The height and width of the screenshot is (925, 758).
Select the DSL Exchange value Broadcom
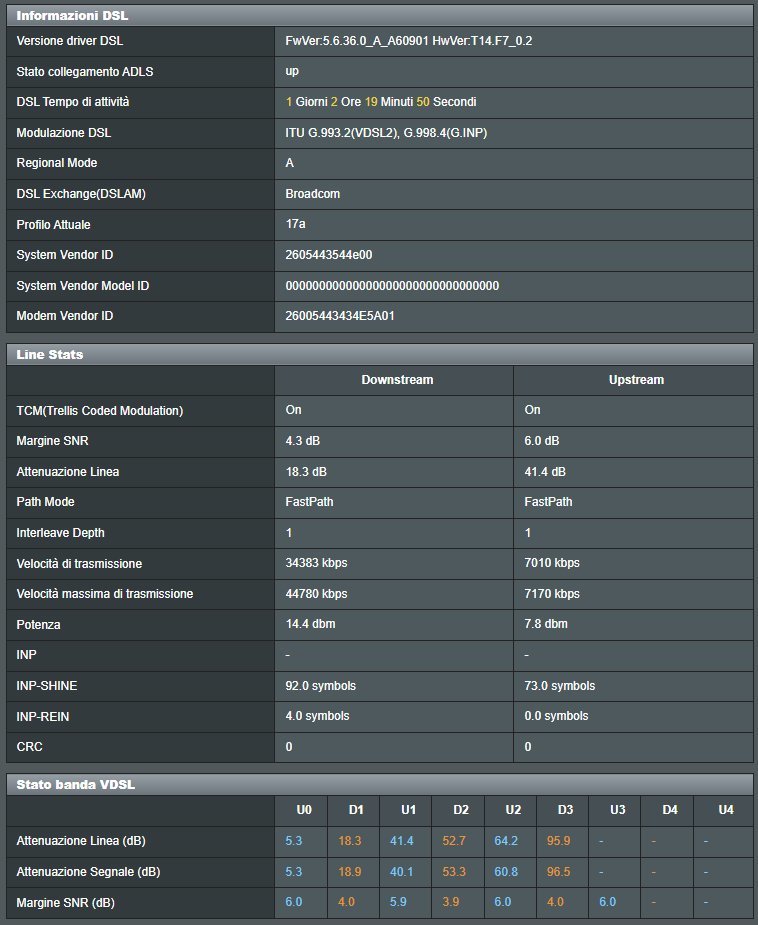[x=313, y=193]
